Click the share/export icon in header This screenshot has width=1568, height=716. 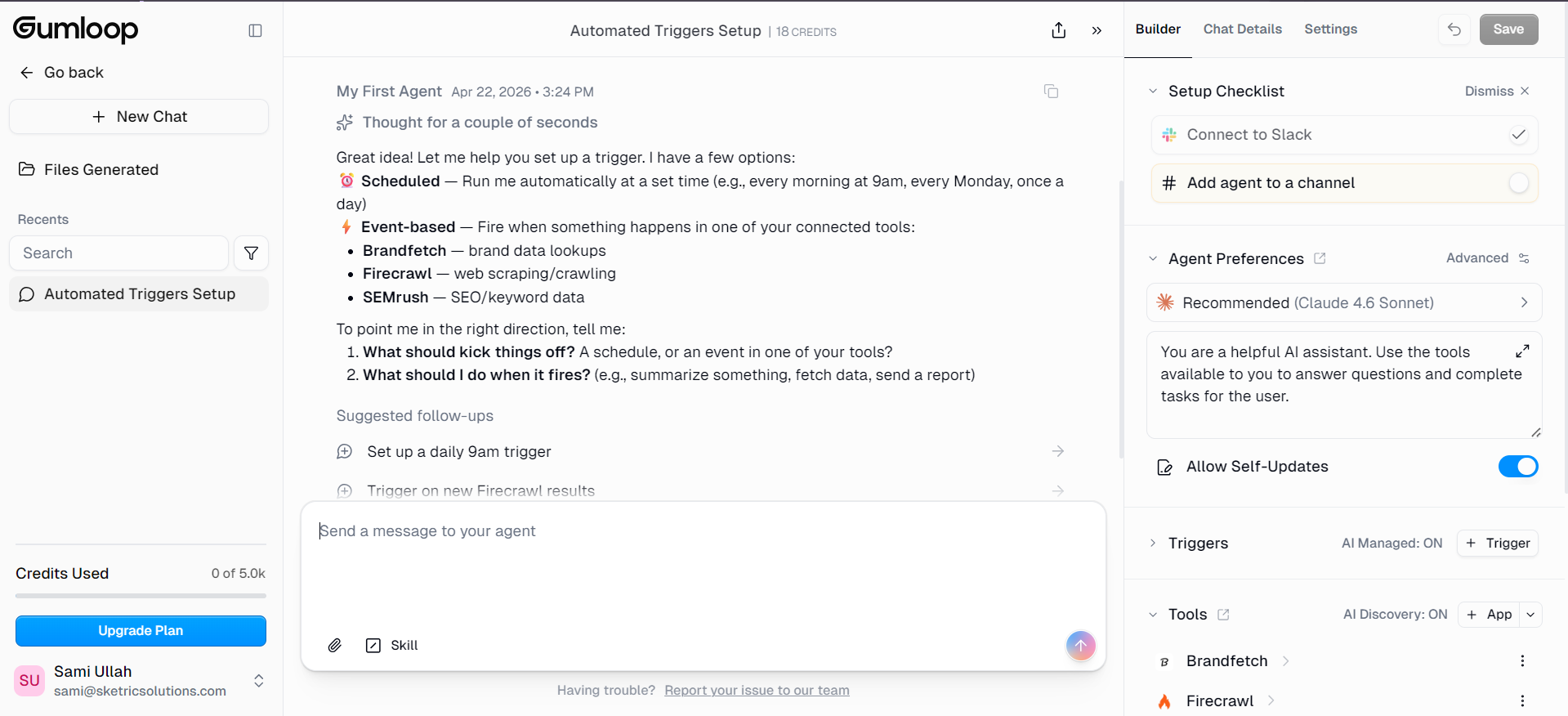1058,30
